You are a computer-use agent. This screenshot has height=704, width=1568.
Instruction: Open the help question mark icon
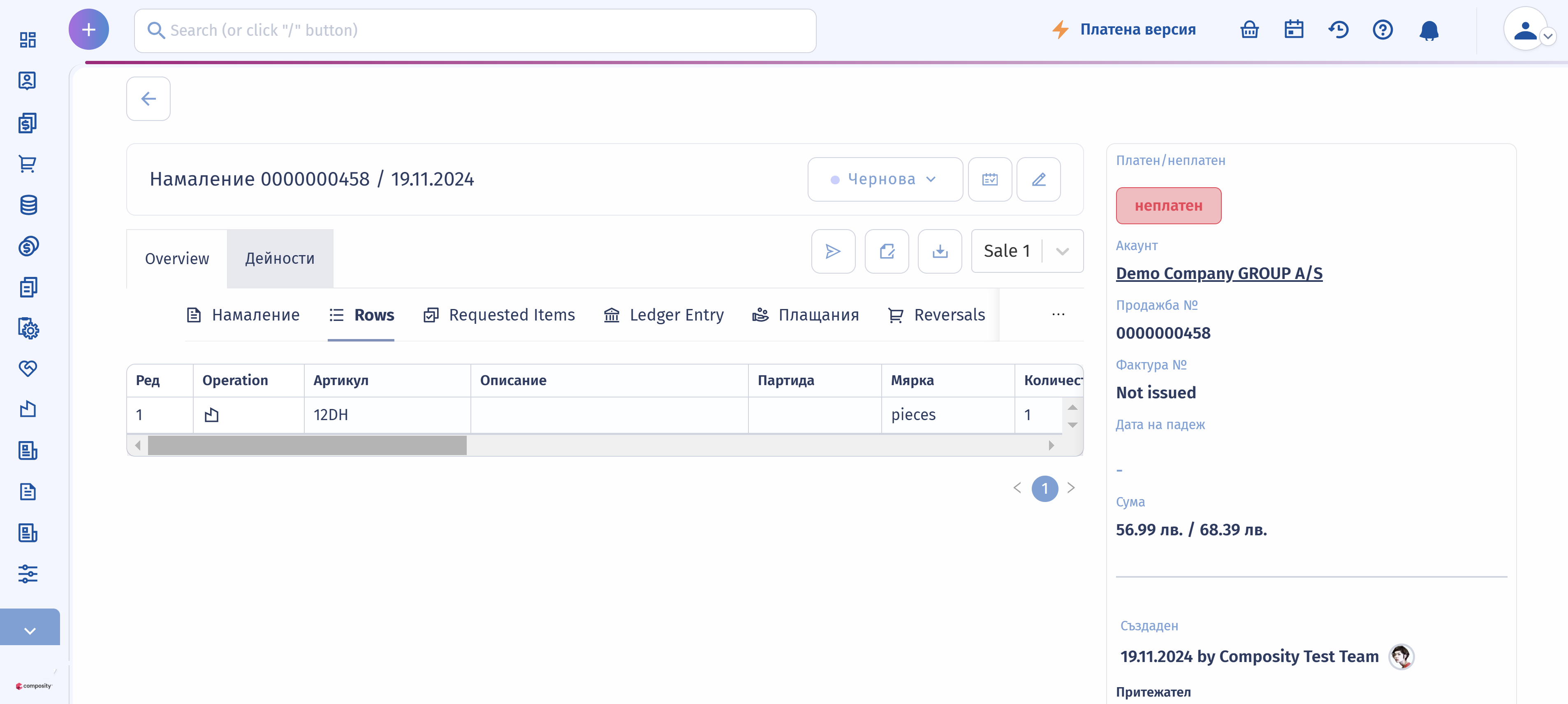[x=1383, y=29]
